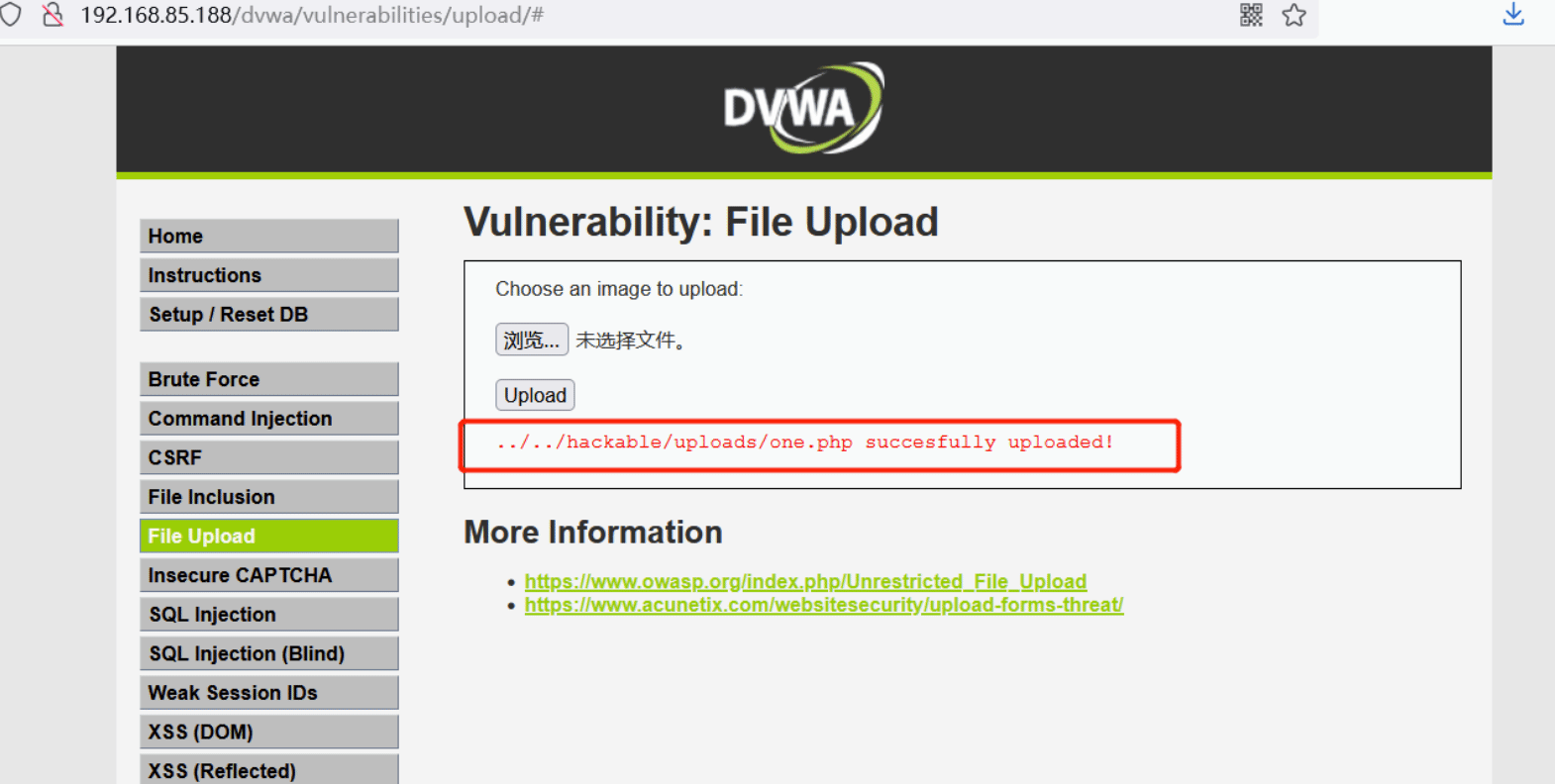This screenshot has width=1555, height=784.
Task: Open the Instructions page
Action: pyautogui.click(x=269, y=275)
